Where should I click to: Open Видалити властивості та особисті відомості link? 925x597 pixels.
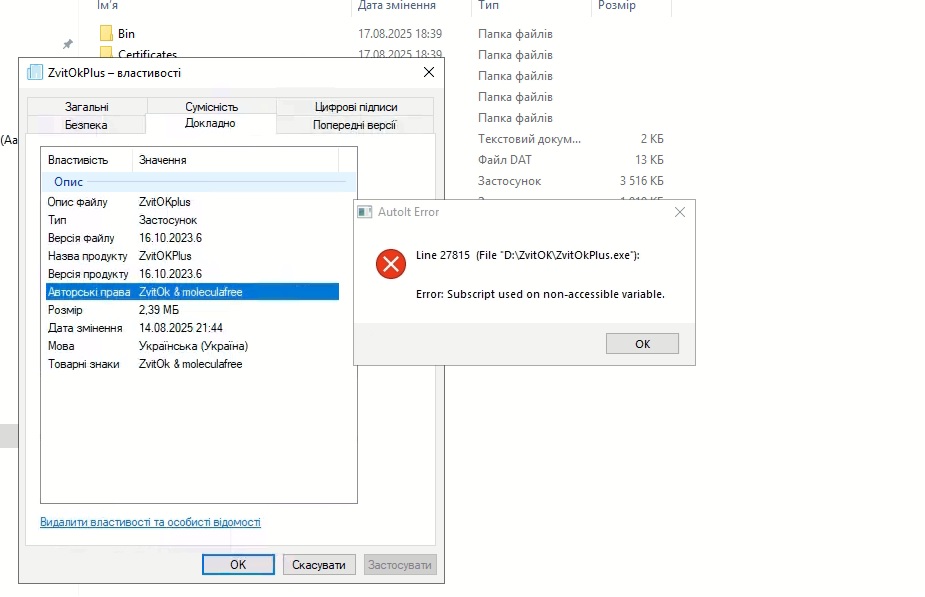[x=150, y=522]
